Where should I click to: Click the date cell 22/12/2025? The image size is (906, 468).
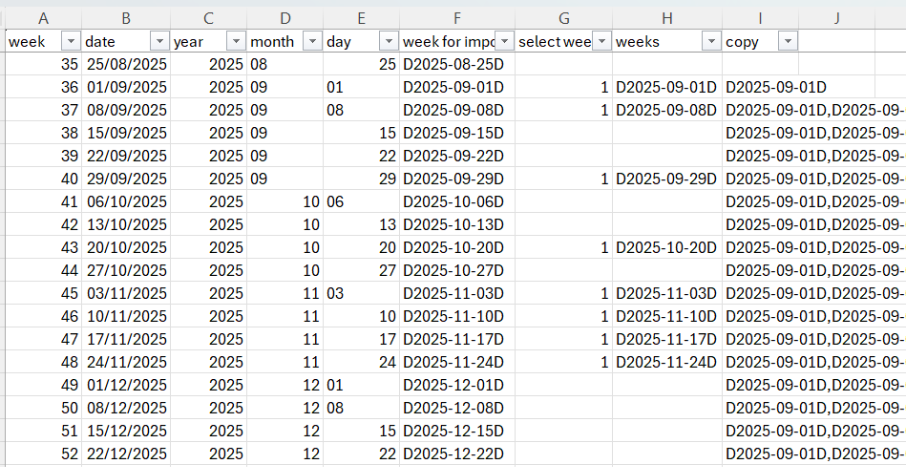click(125, 453)
